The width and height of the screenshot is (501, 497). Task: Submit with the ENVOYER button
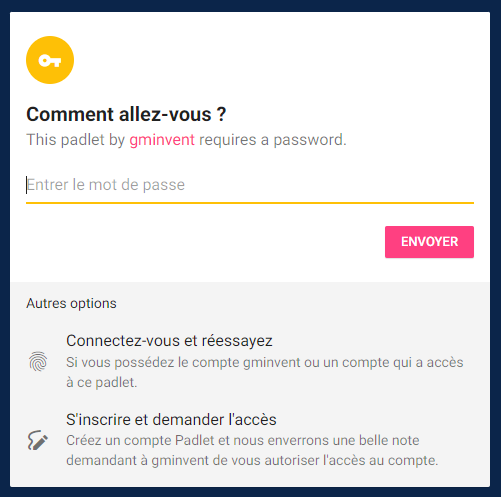pos(429,242)
